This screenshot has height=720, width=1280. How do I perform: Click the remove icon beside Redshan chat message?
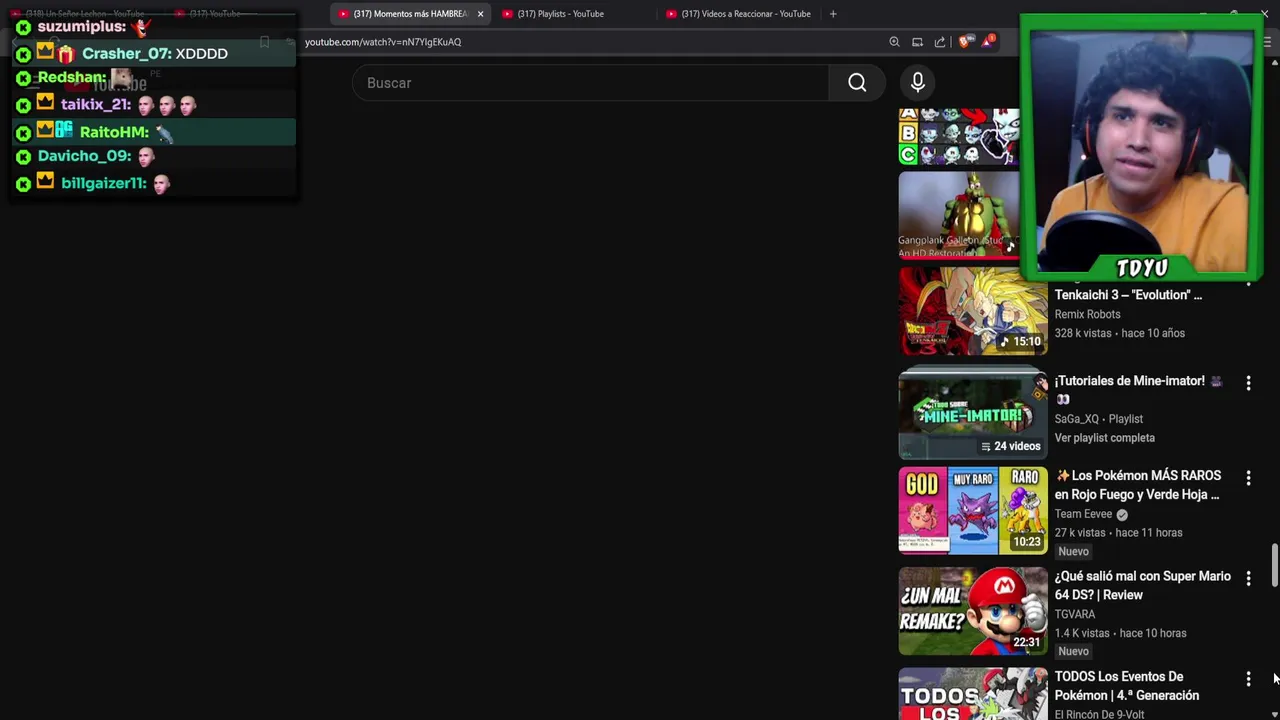(x=24, y=78)
